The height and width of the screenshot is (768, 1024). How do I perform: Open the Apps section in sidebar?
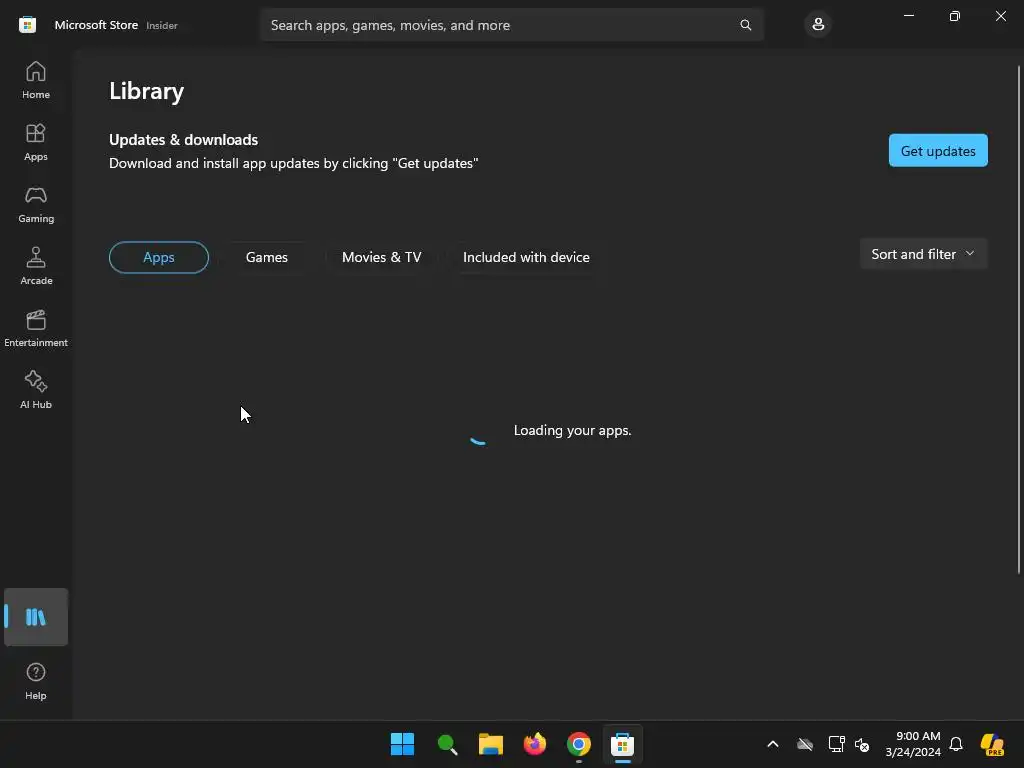tap(36, 142)
